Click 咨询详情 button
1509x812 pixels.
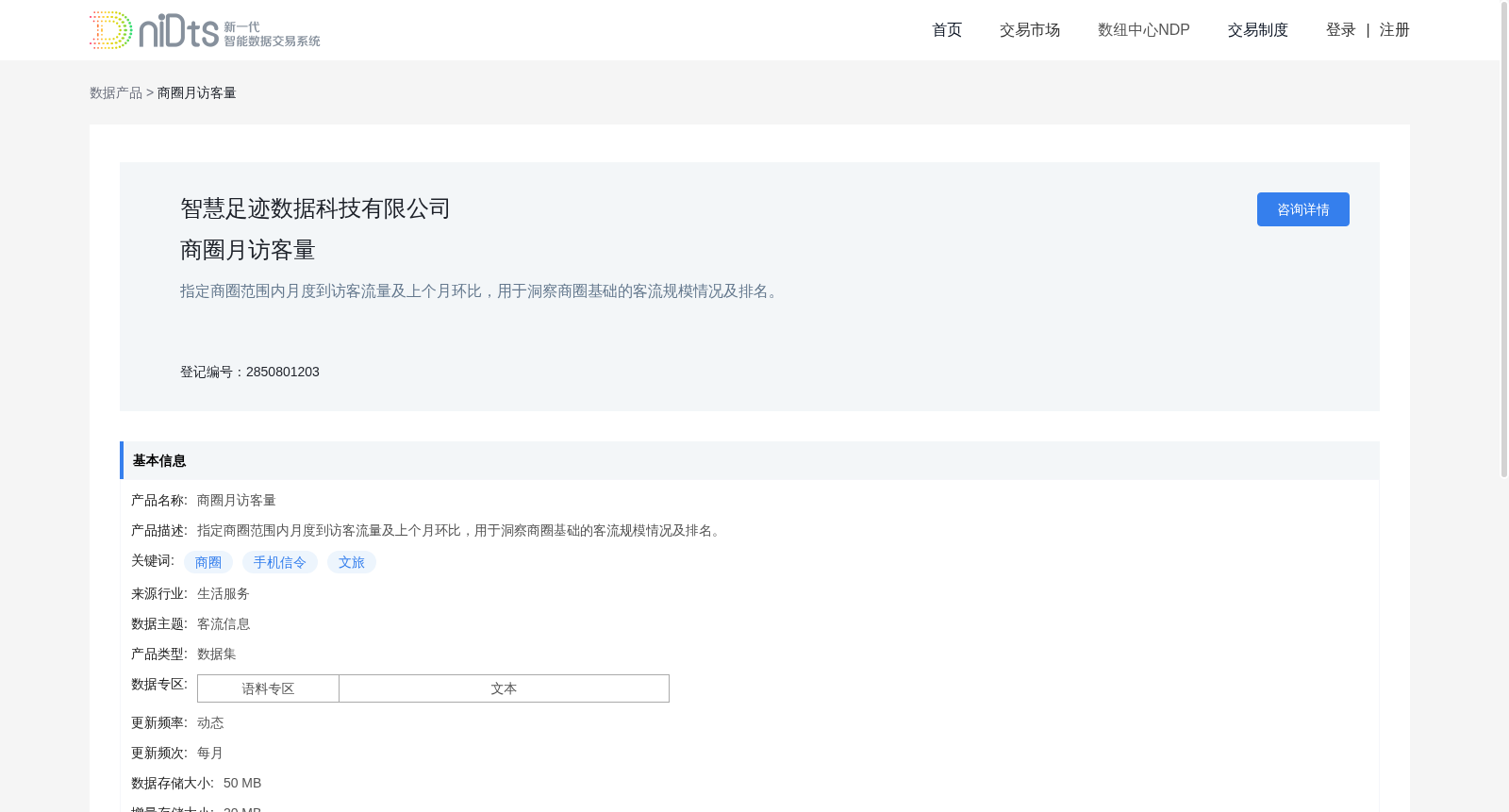[1303, 209]
